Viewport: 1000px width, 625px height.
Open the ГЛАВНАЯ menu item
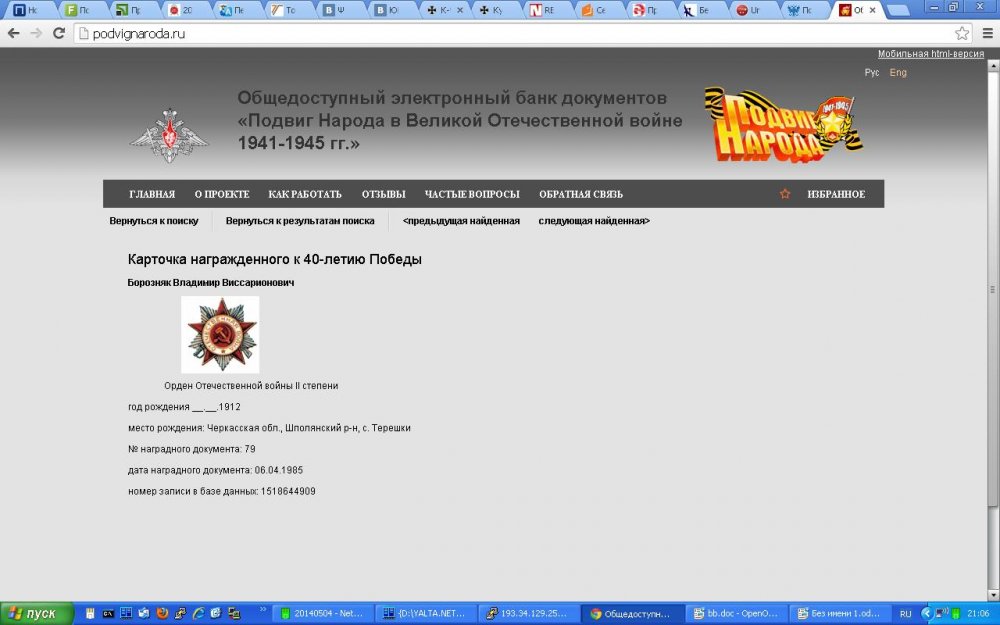[x=152, y=194]
